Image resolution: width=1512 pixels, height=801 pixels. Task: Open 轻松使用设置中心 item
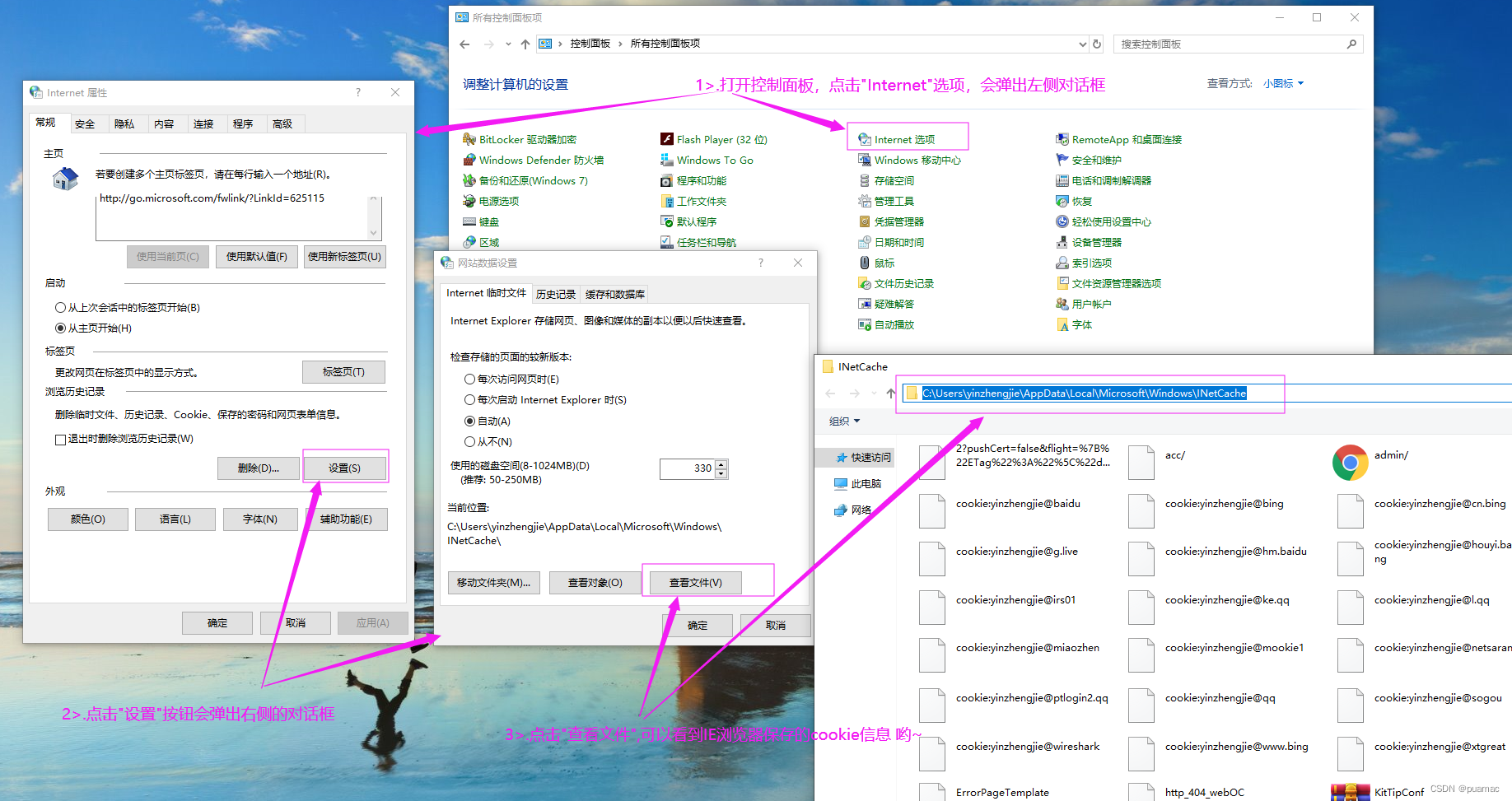pyautogui.click(x=1104, y=222)
